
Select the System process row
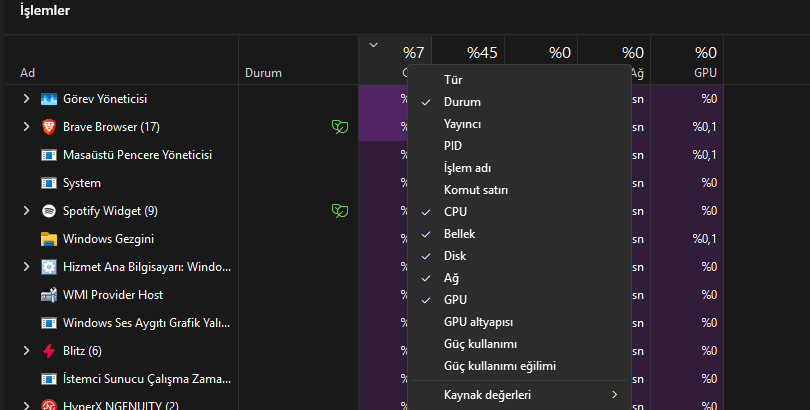click(x=82, y=183)
